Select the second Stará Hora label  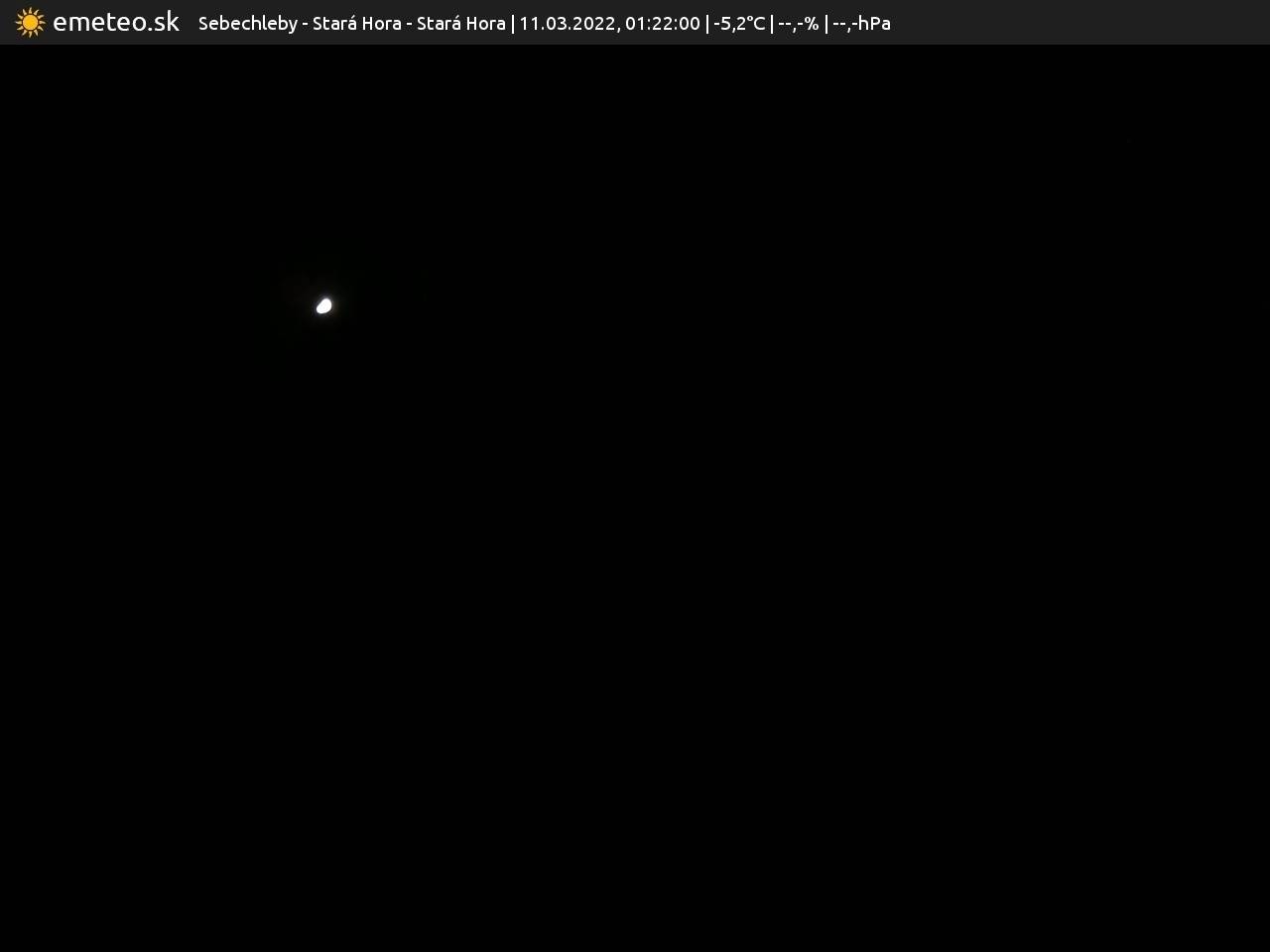tap(460, 23)
